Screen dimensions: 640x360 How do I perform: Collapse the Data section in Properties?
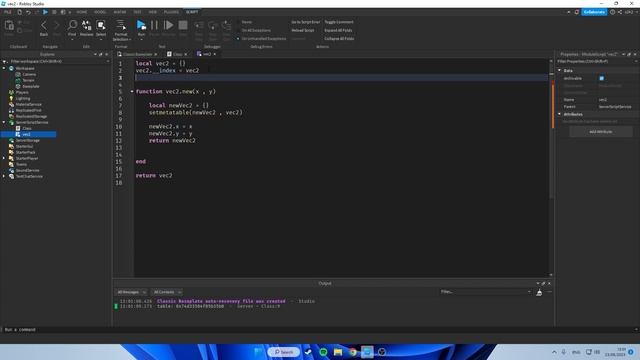pos(560,71)
